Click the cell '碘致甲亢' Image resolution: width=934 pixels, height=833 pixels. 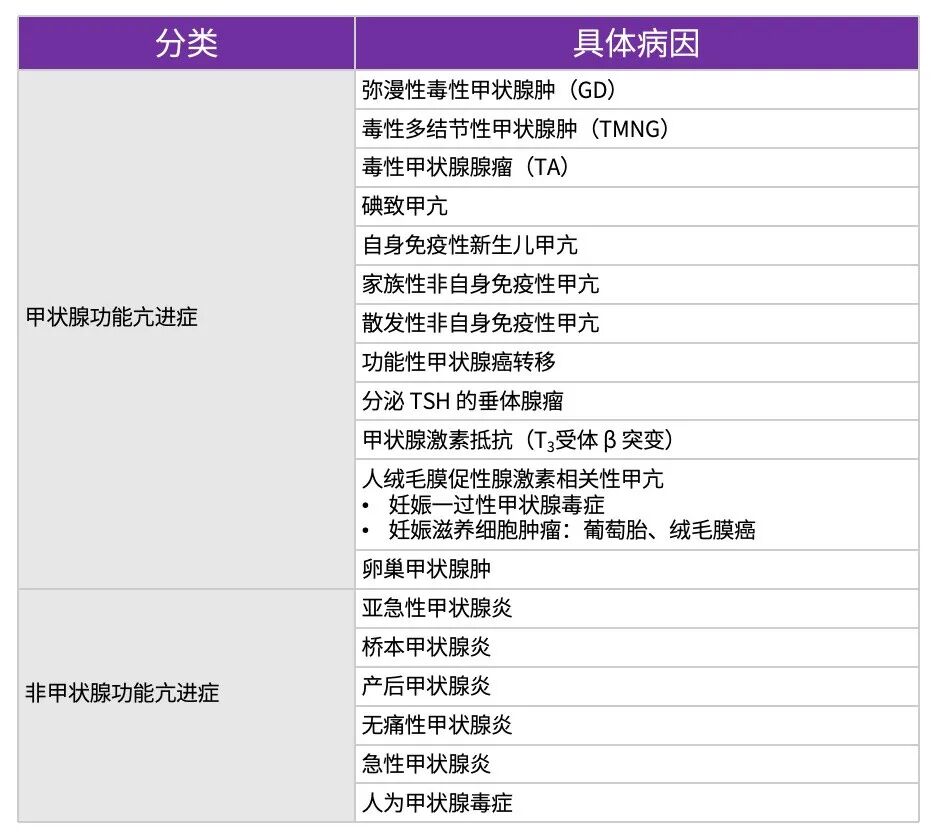(637, 207)
